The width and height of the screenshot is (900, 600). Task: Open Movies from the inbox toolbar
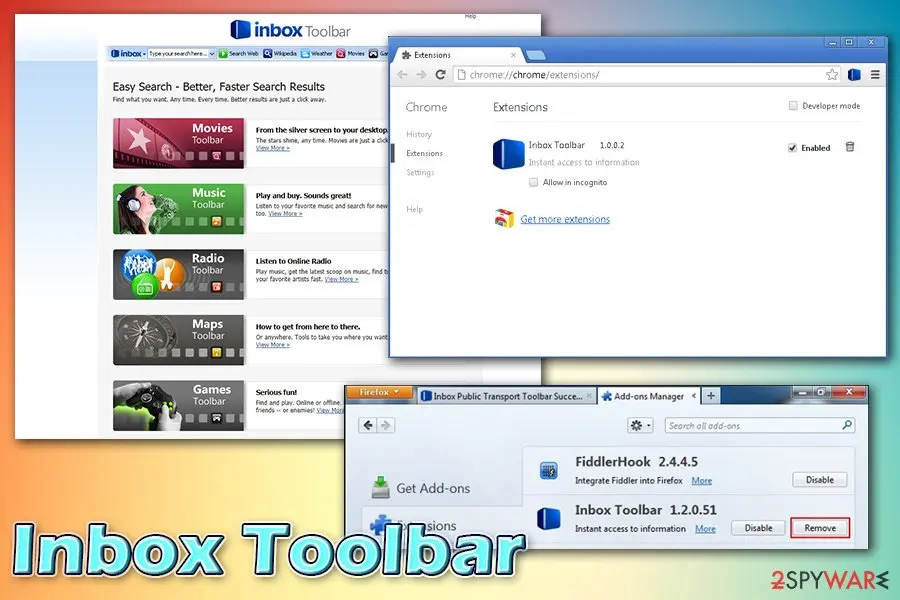pos(351,53)
